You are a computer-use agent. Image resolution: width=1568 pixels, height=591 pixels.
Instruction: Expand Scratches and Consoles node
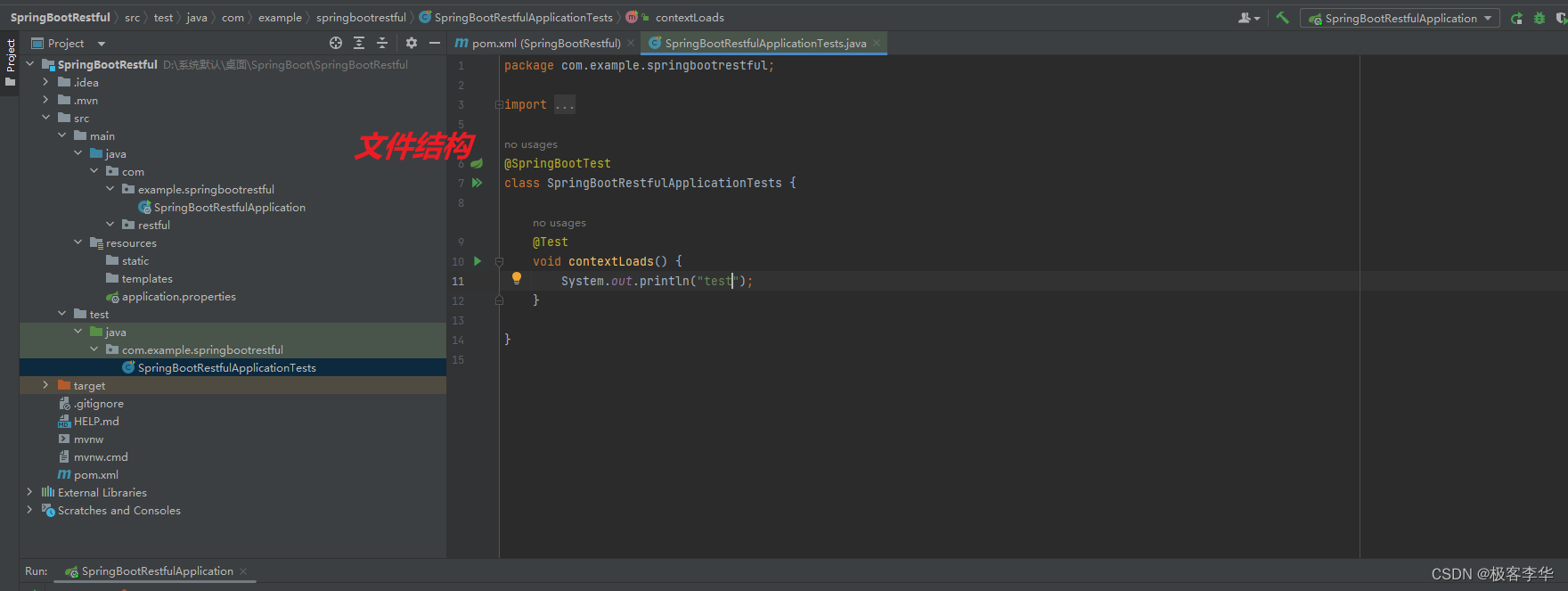click(x=29, y=510)
